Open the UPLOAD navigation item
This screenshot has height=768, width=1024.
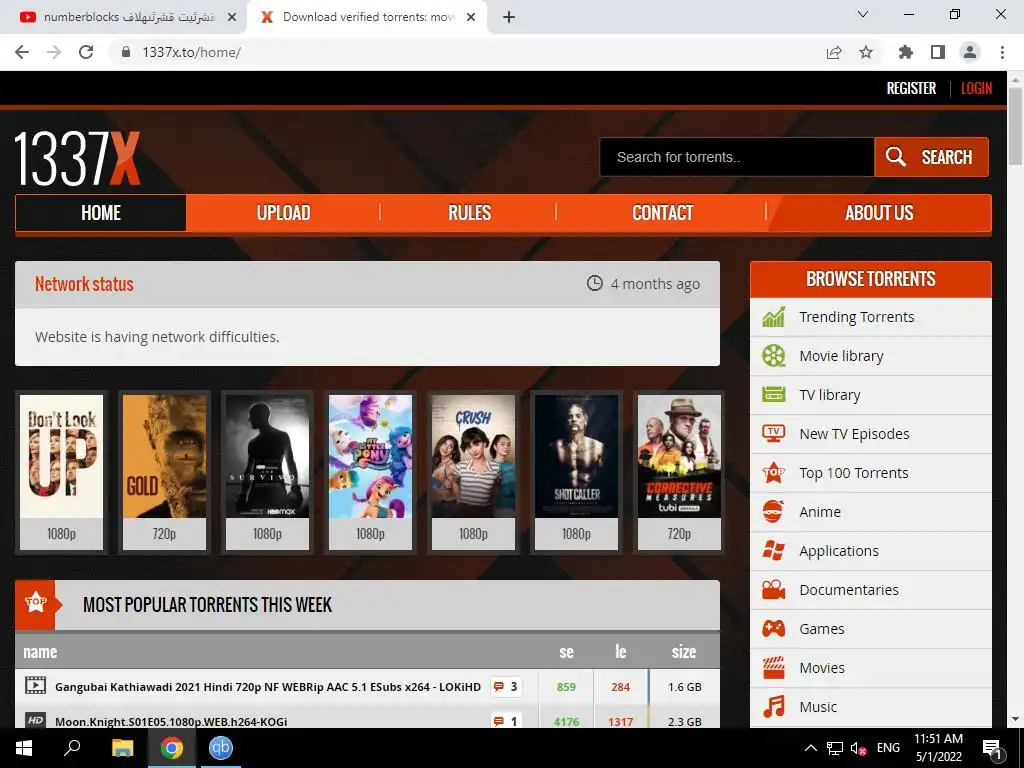click(283, 213)
